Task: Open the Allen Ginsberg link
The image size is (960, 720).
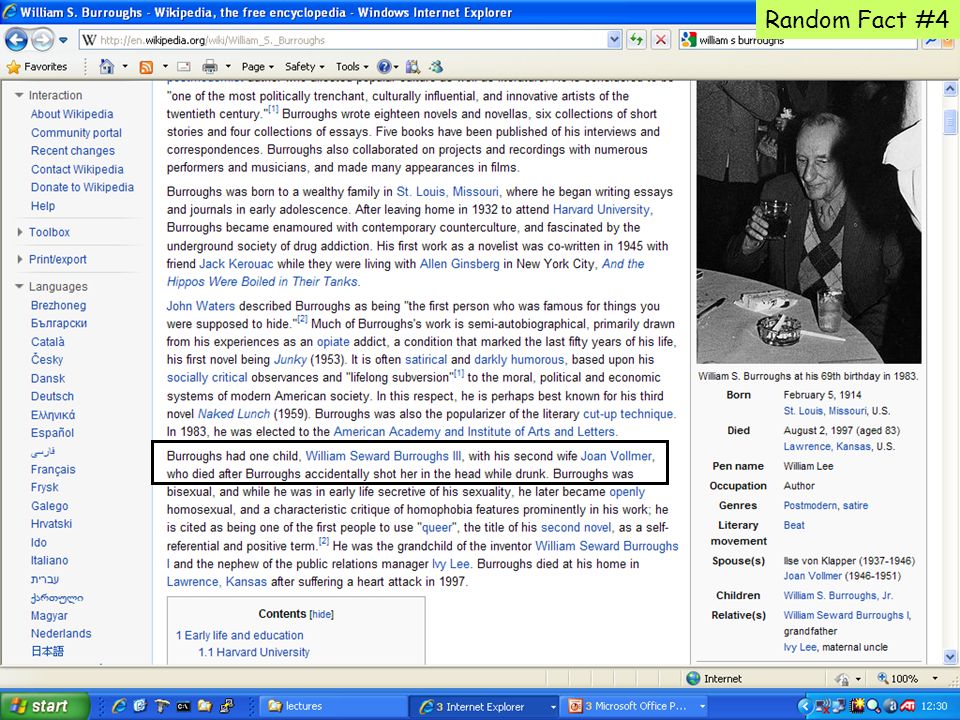Action: pyautogui.click(x=459, y=264)
